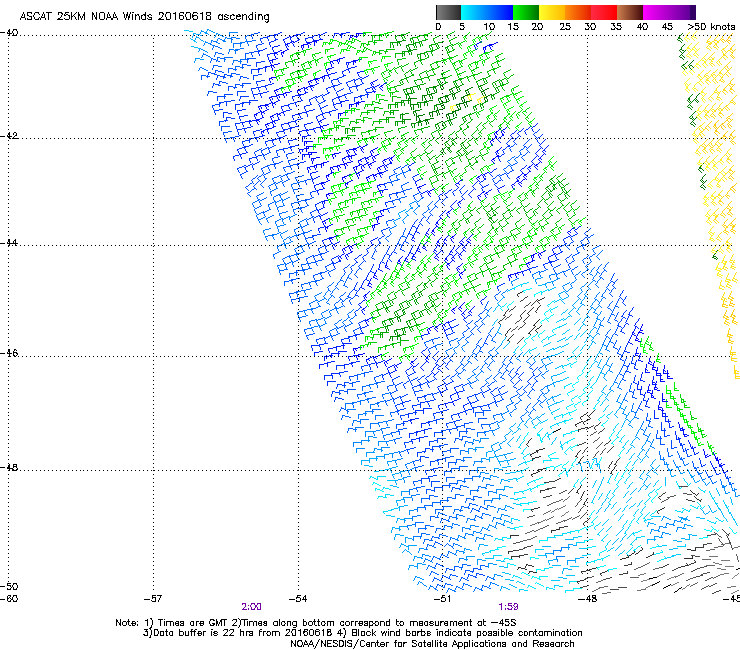The height and width of the screenshot is (650, 740).
Task: Click the -57 longitude axis label
Action: pyautogui.click(x=153, y=599)
